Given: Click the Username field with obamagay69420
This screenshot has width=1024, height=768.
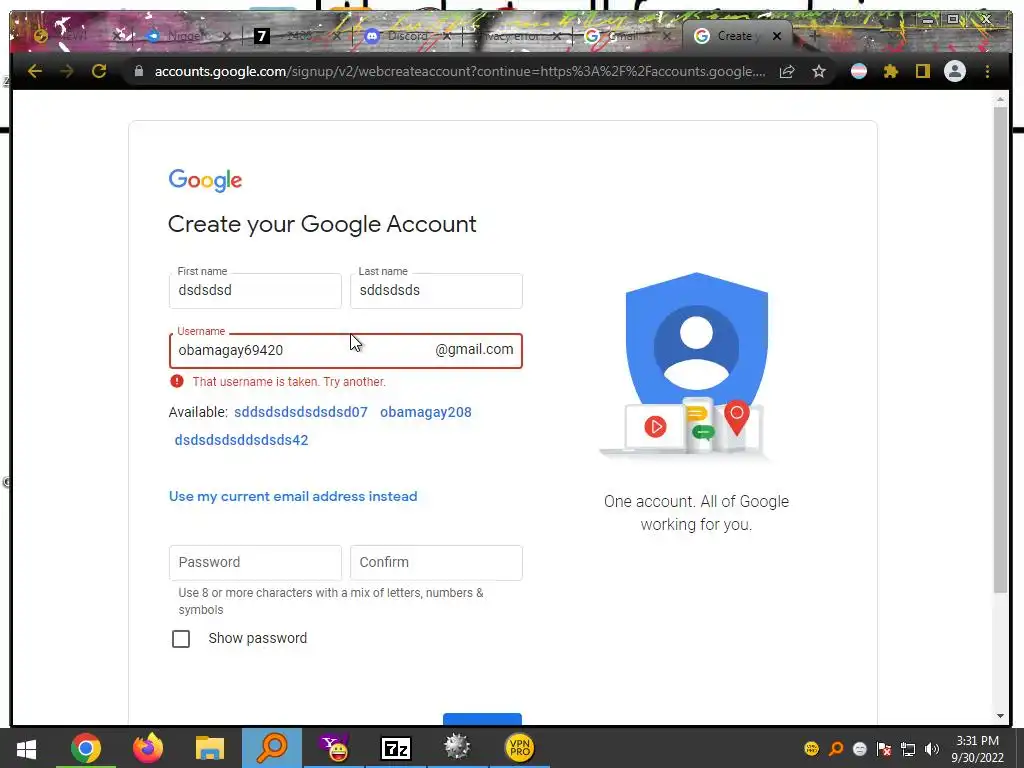Looking at the screenshot, I should [345, 351].
